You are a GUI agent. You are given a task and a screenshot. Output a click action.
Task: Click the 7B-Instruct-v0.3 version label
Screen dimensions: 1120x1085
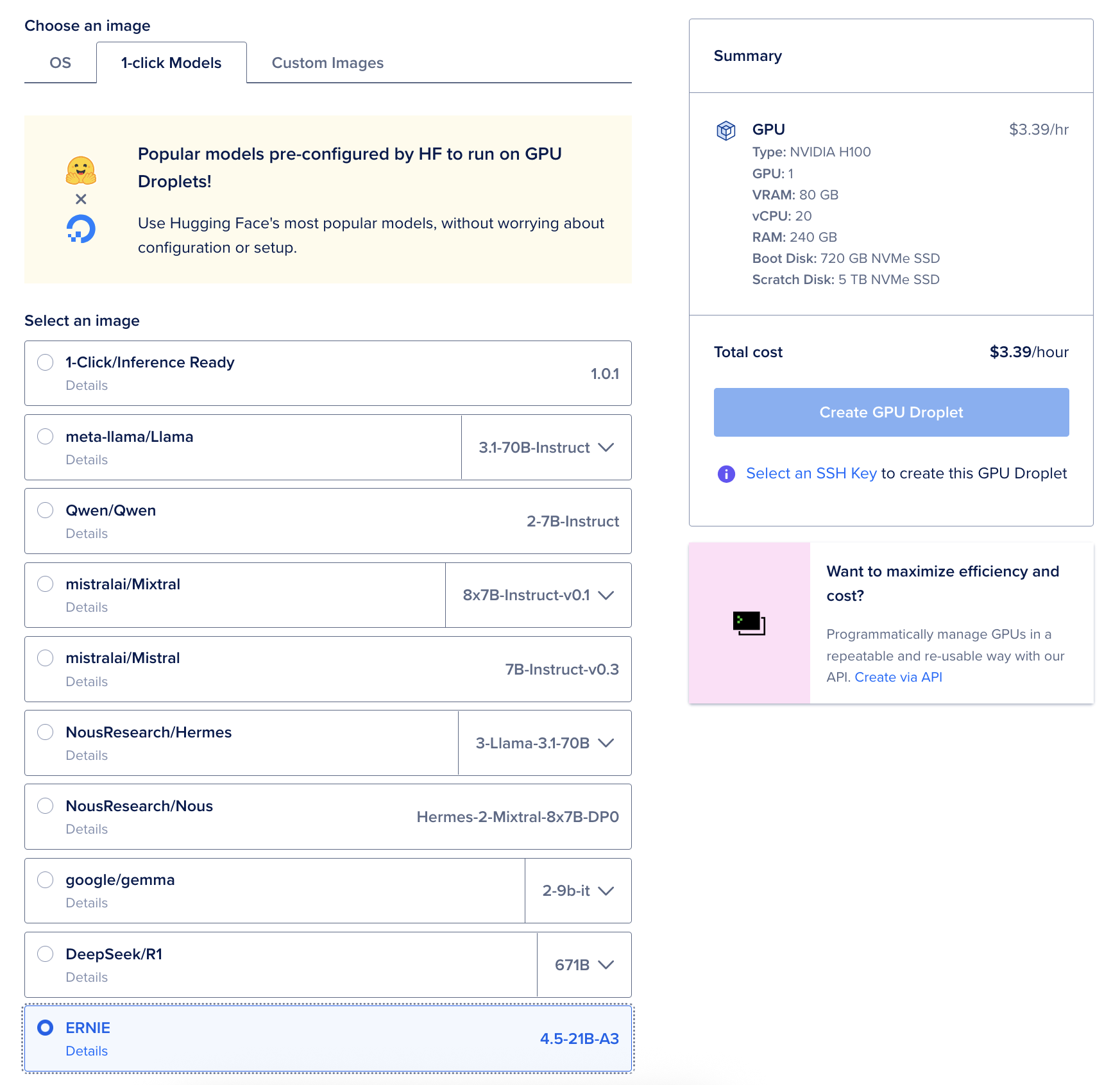562,669
